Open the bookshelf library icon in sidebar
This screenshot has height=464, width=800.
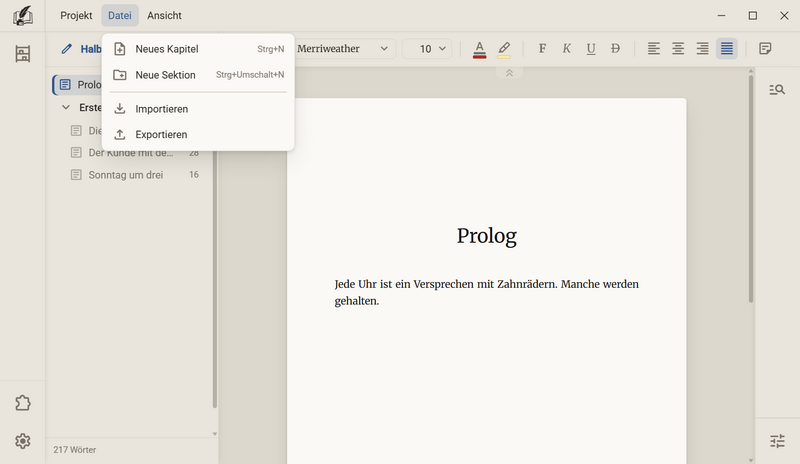tap(22, 54)
